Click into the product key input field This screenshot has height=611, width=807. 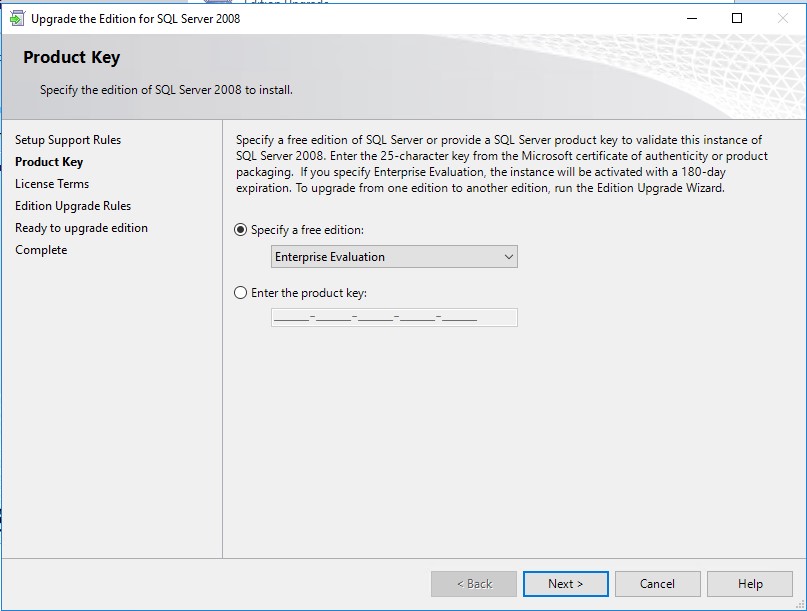pyautogui.click(x=394, y=318)
